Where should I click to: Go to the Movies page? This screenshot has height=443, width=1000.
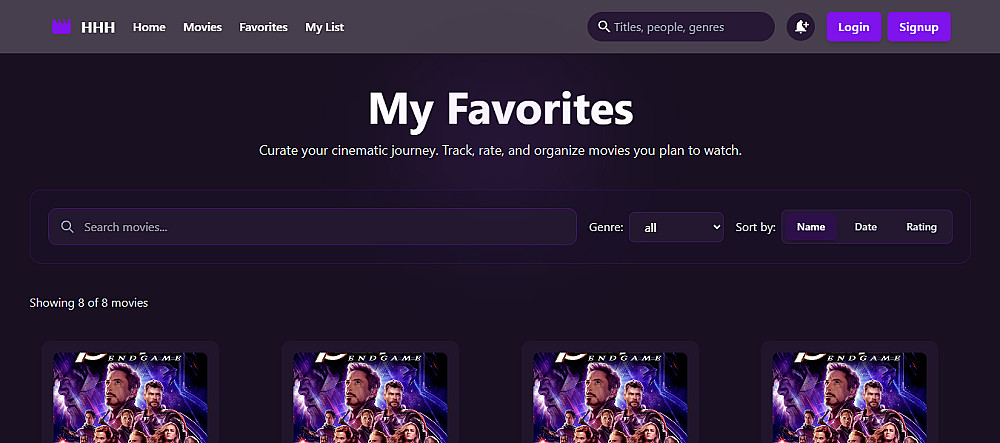(202, 27)
